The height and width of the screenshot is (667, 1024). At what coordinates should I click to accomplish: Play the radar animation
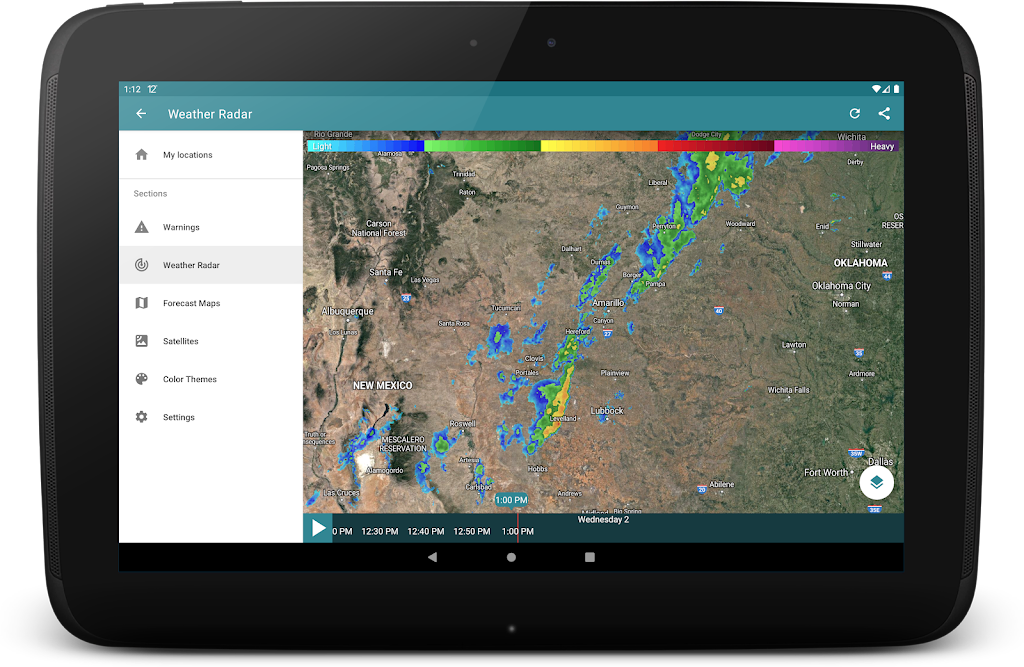click(318, 528)
